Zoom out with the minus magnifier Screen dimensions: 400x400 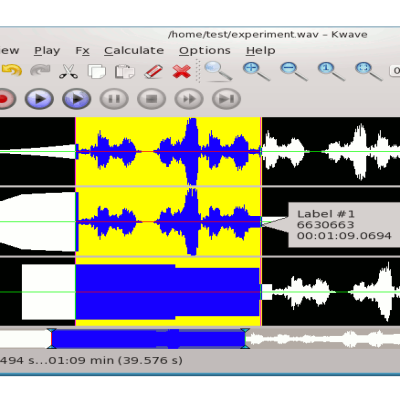(293, 71)
